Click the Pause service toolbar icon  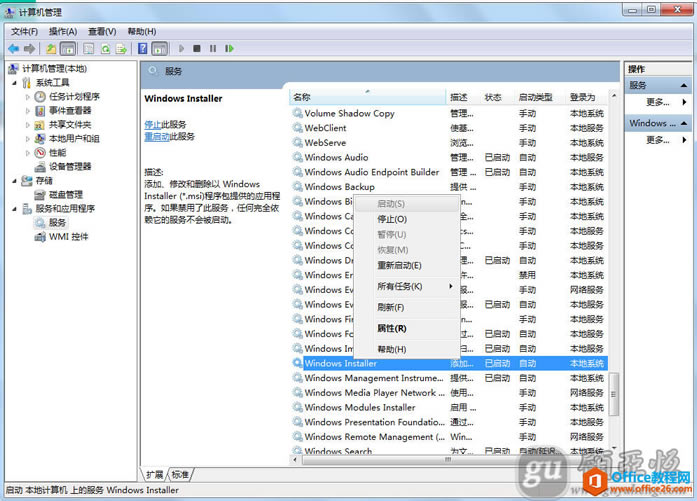(x=213, y=48)
